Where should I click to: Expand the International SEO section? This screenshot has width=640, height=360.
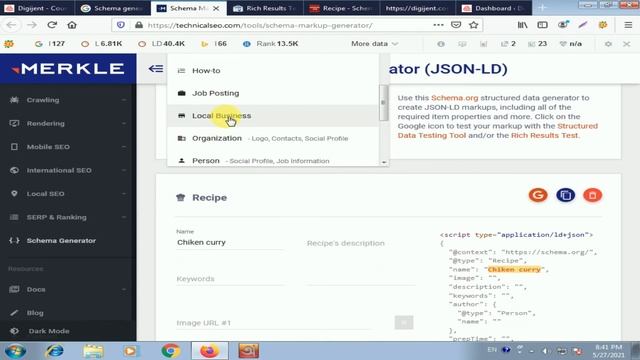pos(68,170)
